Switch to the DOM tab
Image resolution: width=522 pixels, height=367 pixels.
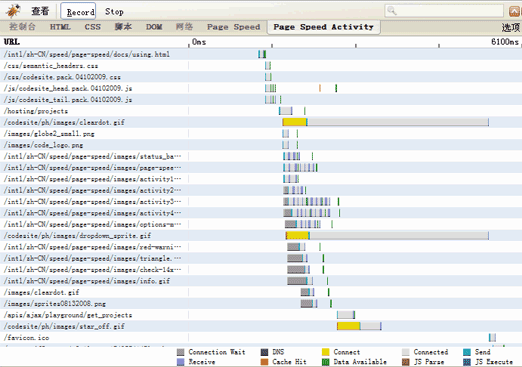(x=154, y=27)
